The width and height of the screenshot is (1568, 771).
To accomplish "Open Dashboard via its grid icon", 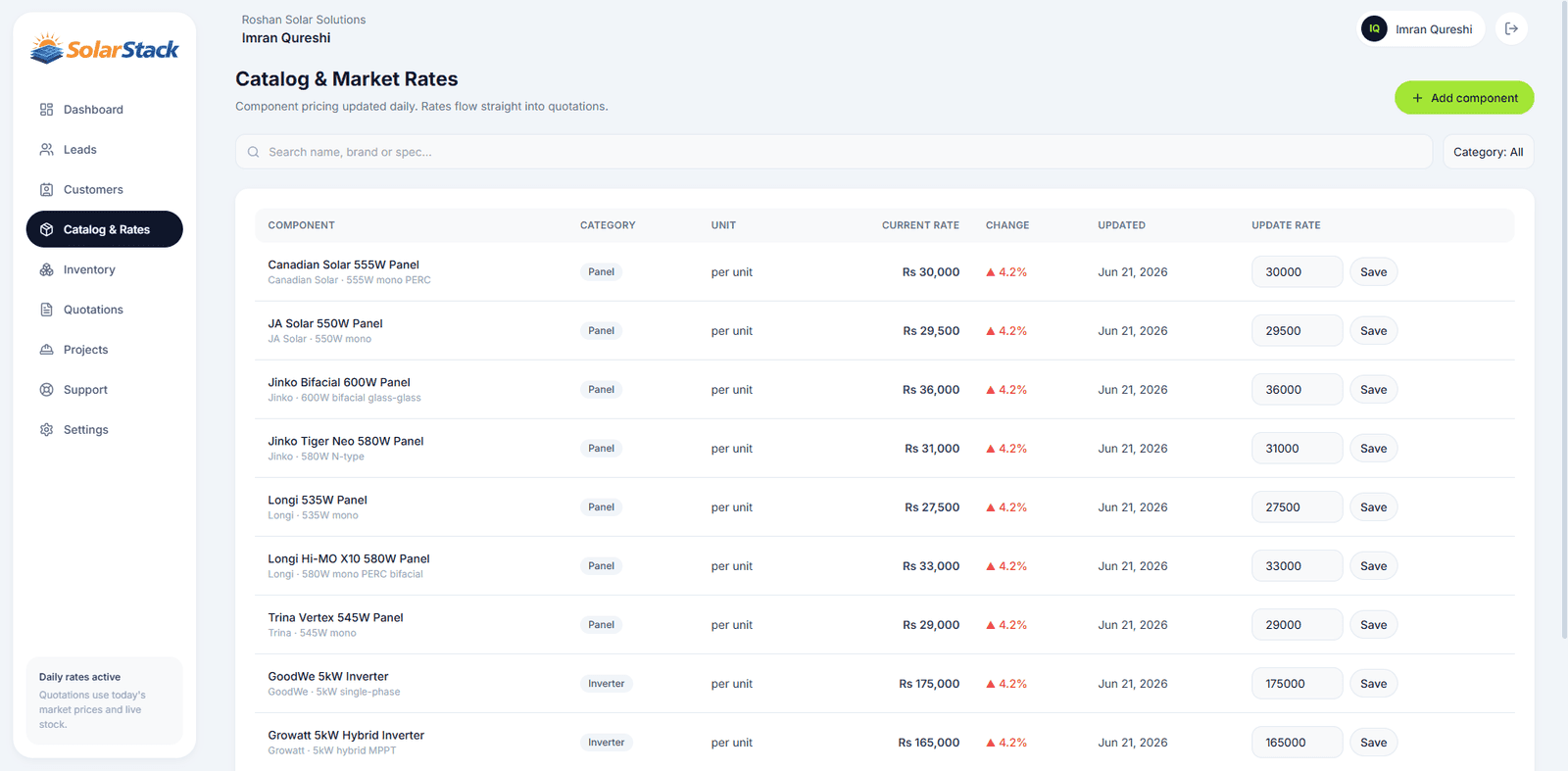I will 46,110.
